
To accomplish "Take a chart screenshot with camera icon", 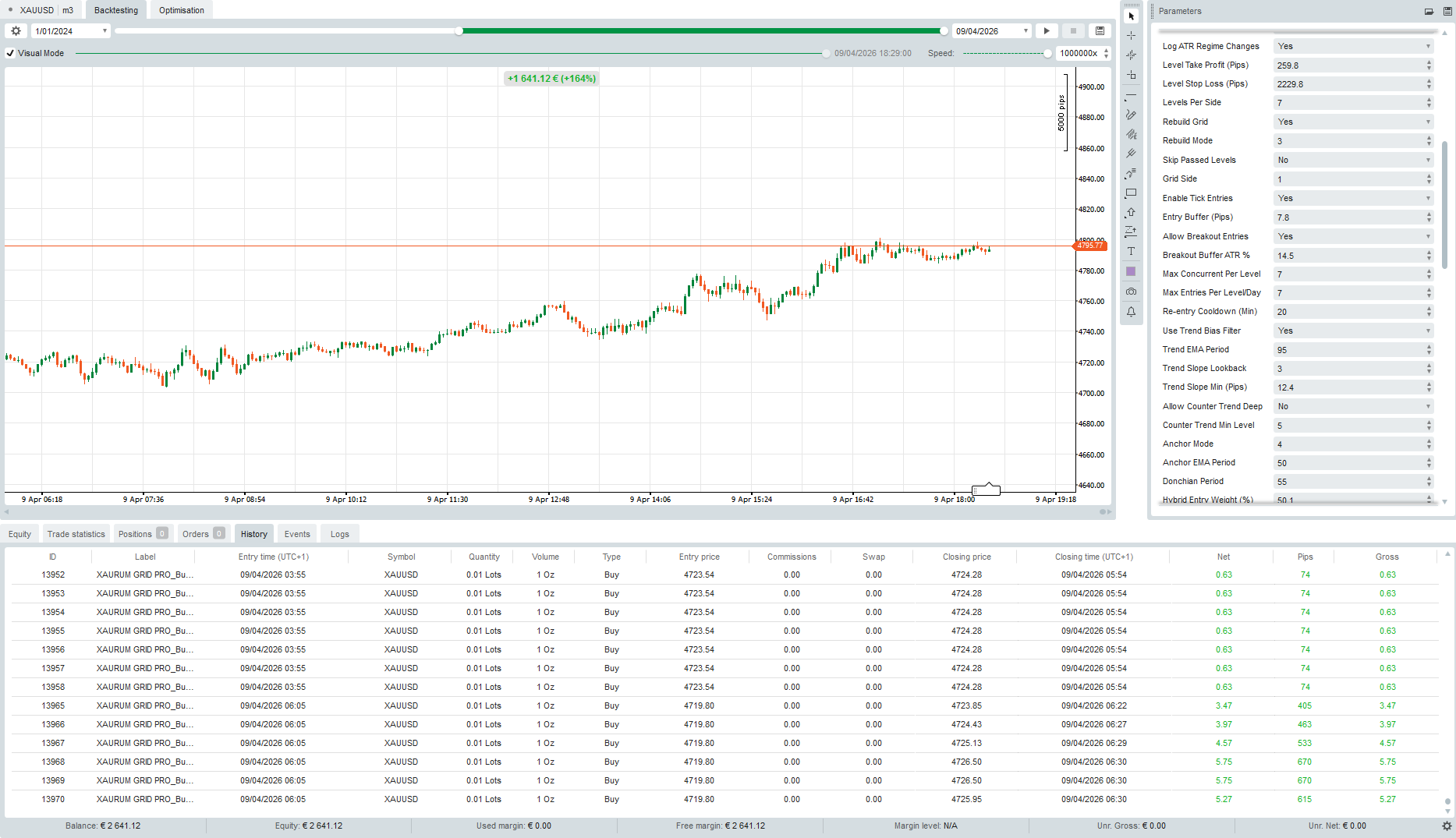I will 1131,291.
